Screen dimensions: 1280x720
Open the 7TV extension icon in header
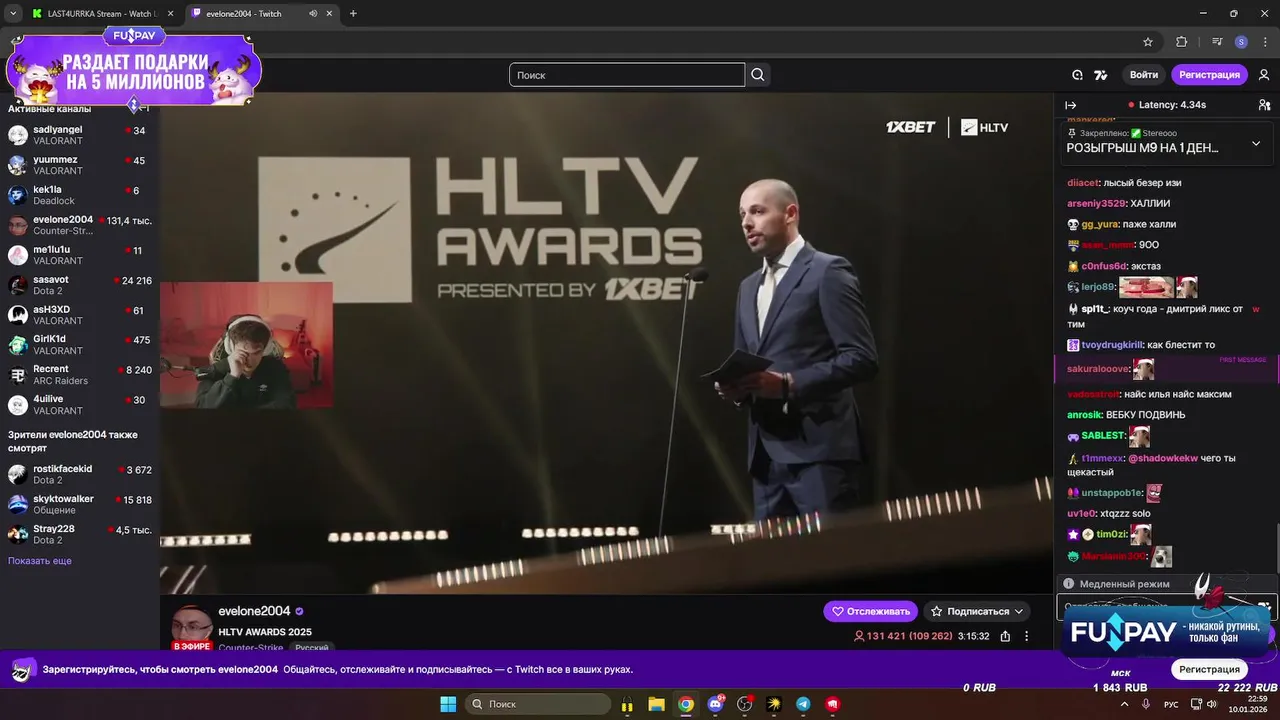(1101, 75)
